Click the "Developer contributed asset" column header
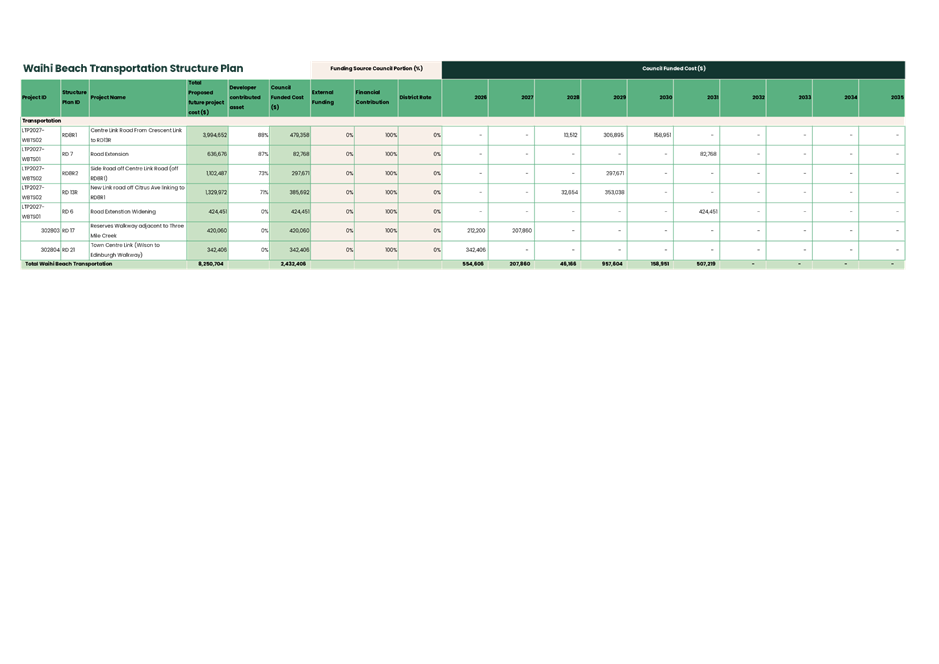This screenshot has width=939, height=664. point(246,97)
